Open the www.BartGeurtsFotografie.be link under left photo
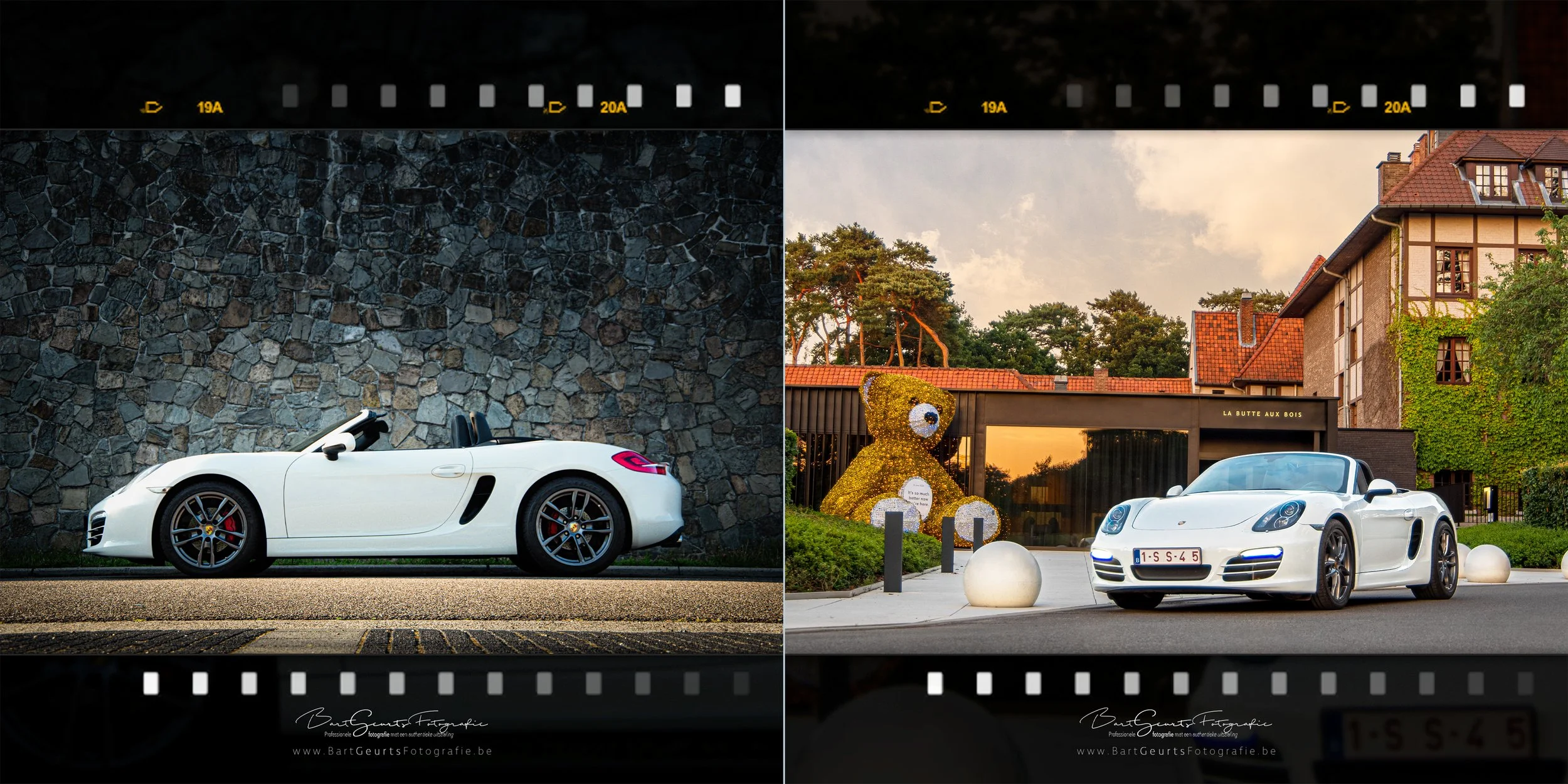Screen dimensions: 1568x784 [392, 751]
